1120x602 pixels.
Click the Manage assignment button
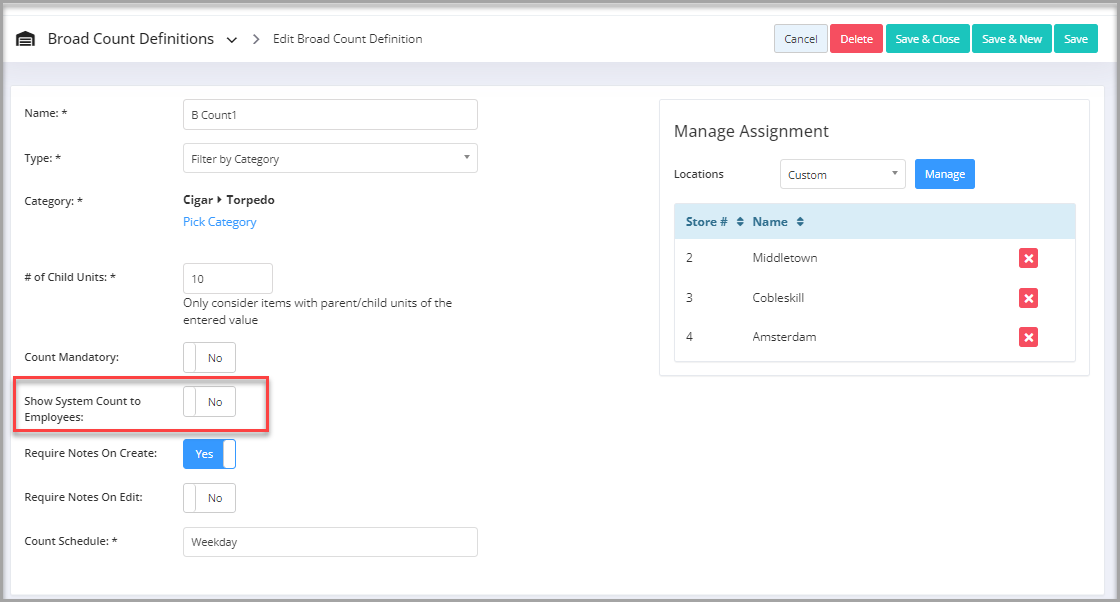coord(944,174)
